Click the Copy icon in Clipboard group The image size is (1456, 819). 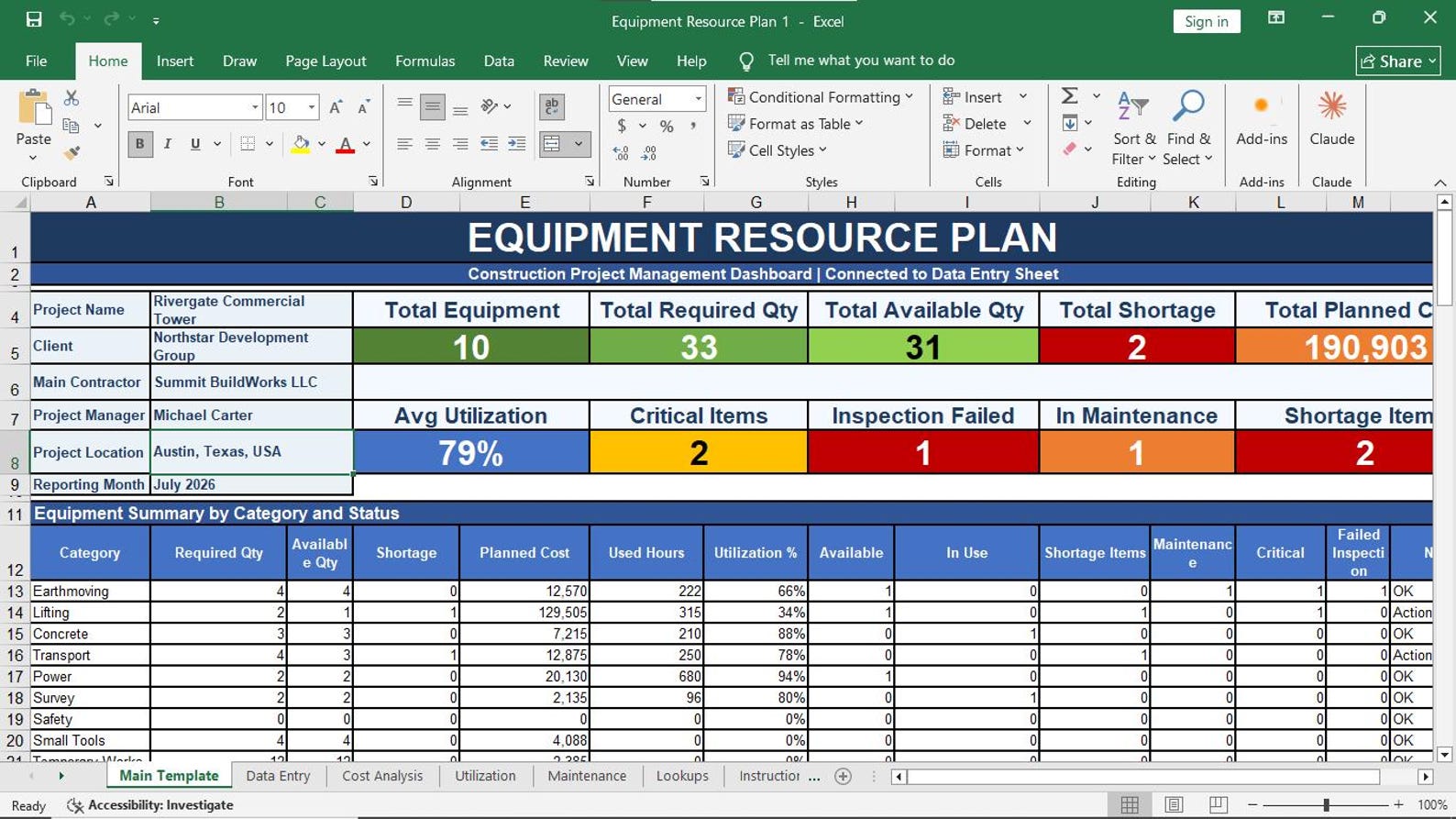[x=71, y=126]
